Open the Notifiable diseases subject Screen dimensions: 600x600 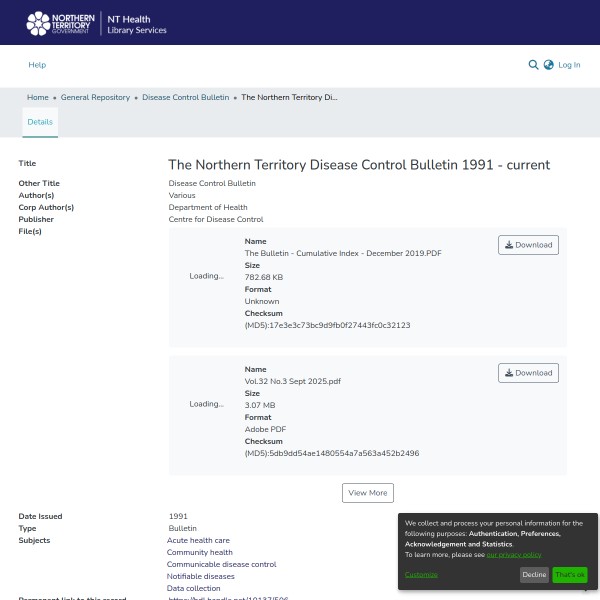(x=200, y=577)
